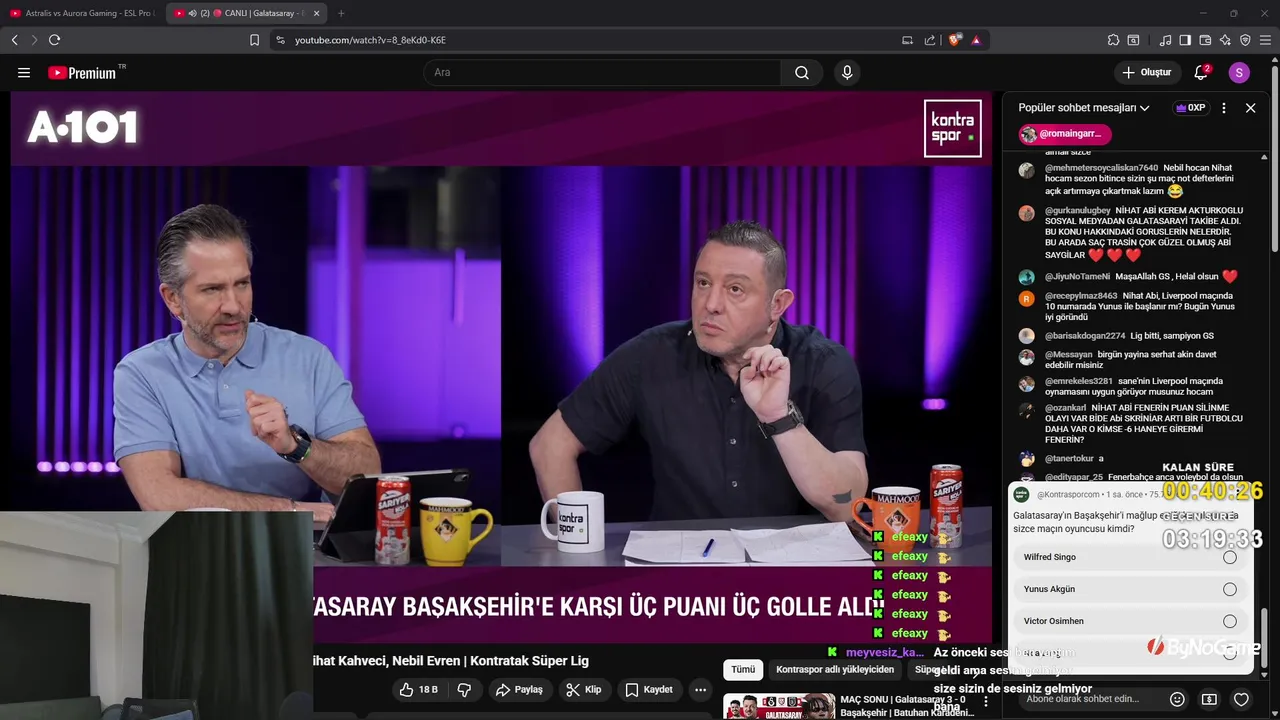Screen dimensions: 1280x720
Task: Open options for the MAÇ SONU video
Action: [x=985, y=702]
